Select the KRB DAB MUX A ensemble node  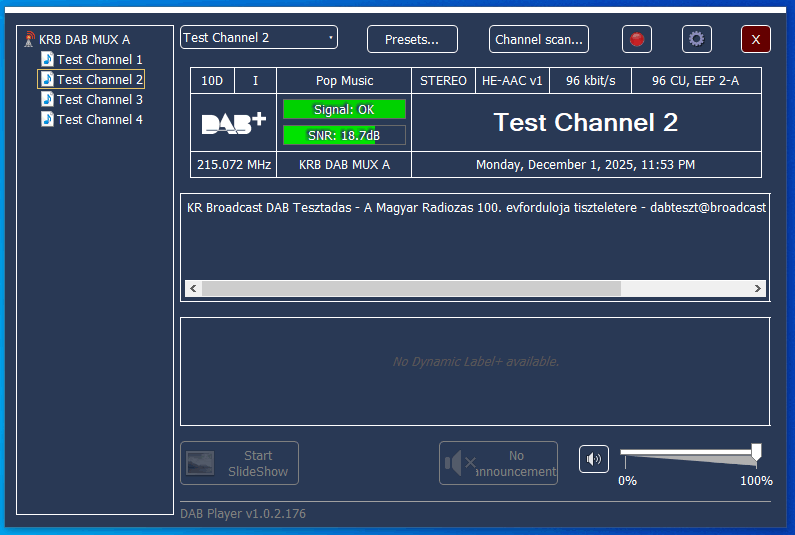click(x=84, y=40)
